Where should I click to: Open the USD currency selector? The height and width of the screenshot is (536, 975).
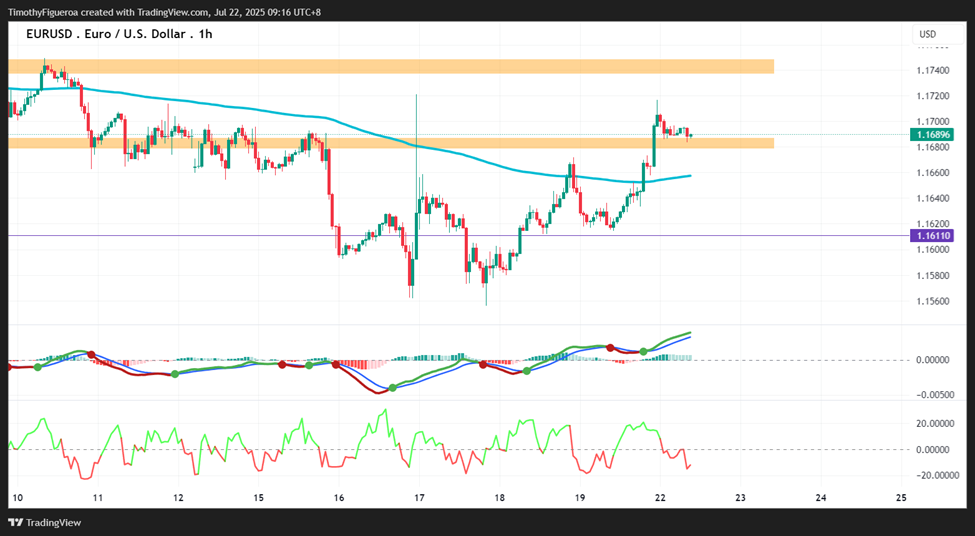(928, 34)
